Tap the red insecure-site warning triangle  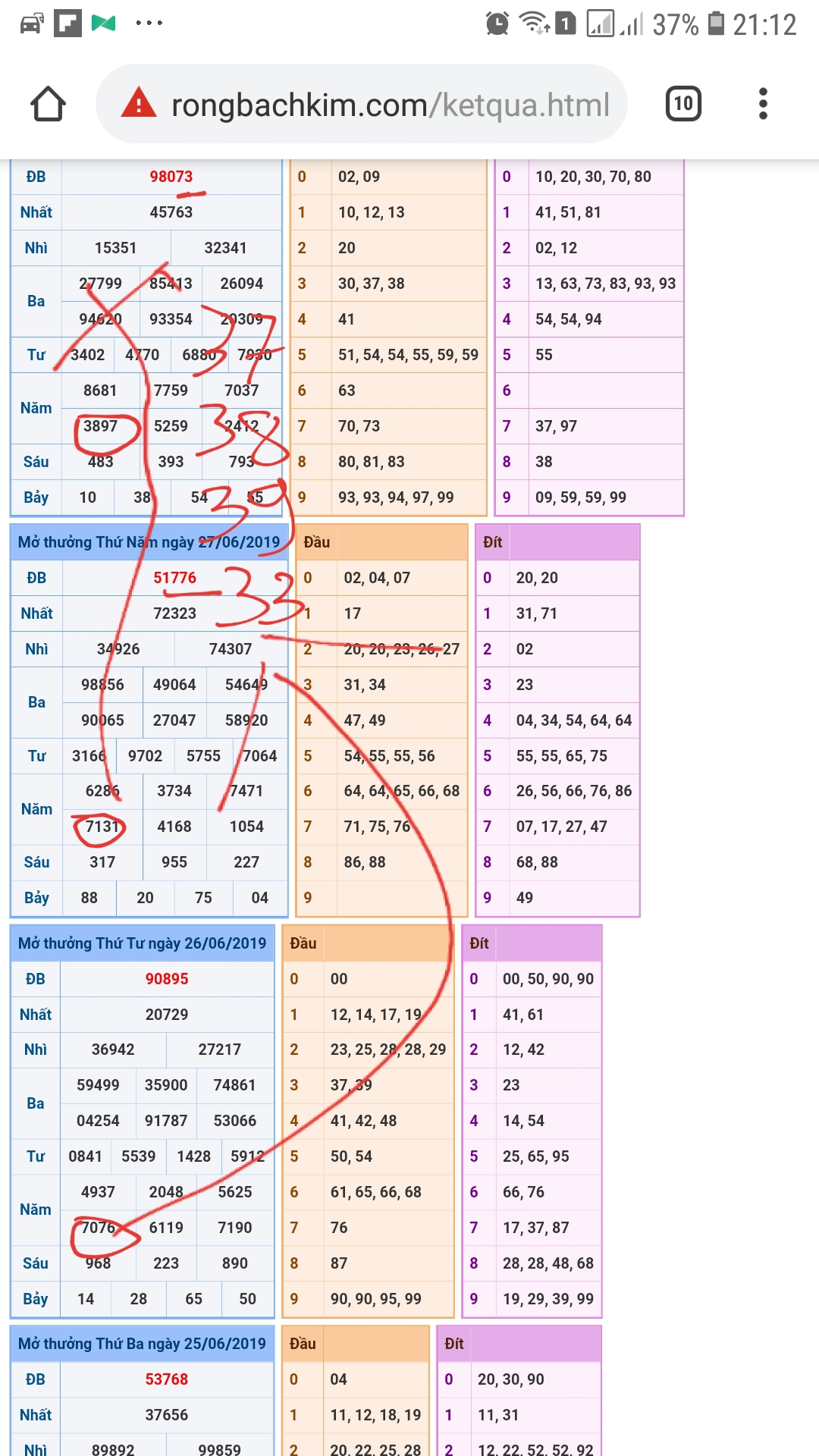pyautogui.click(x=139, y=104)
